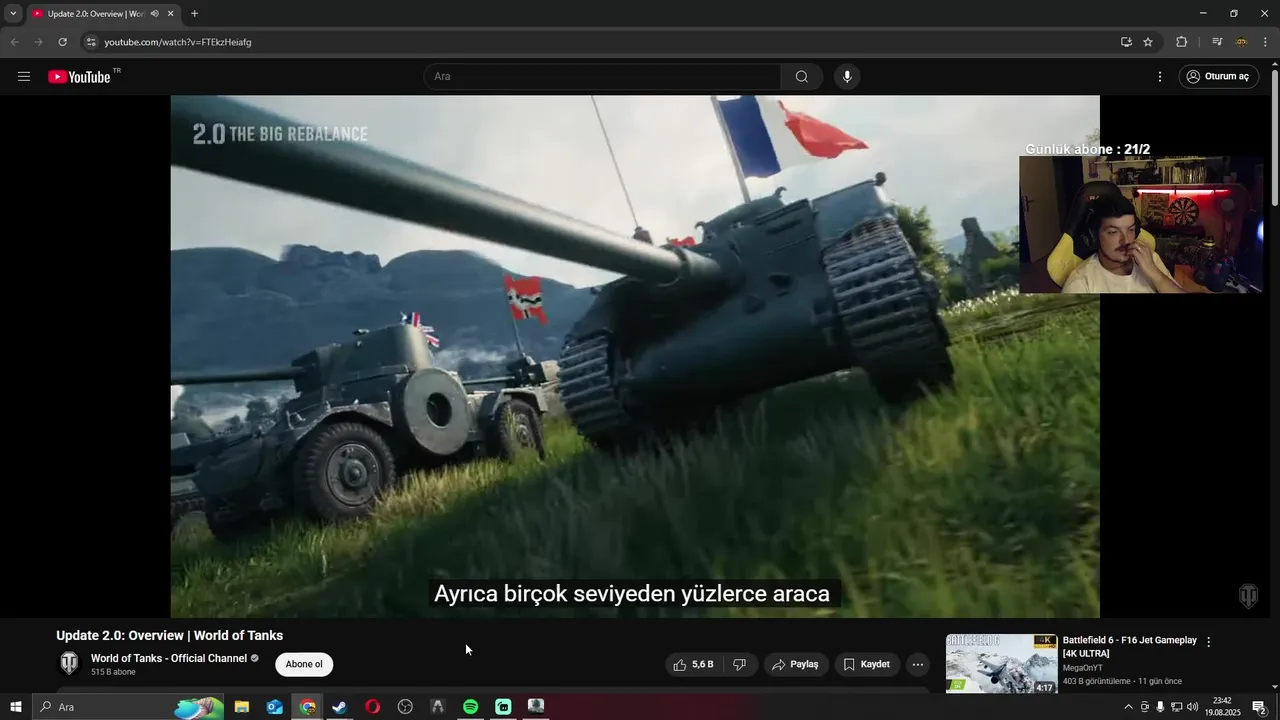Click the Windows taskbar Ara search box
1280x720 pixels.
coord(127,707)
